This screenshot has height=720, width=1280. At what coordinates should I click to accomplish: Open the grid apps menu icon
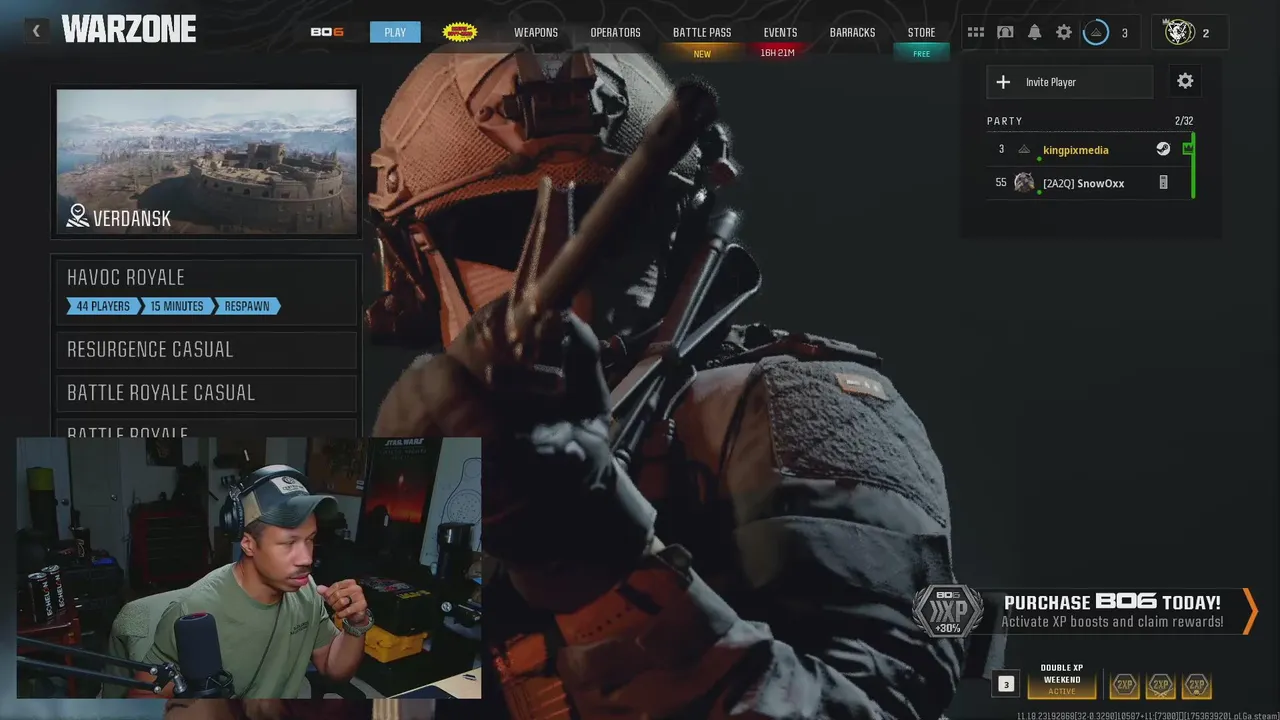[976, 32]
